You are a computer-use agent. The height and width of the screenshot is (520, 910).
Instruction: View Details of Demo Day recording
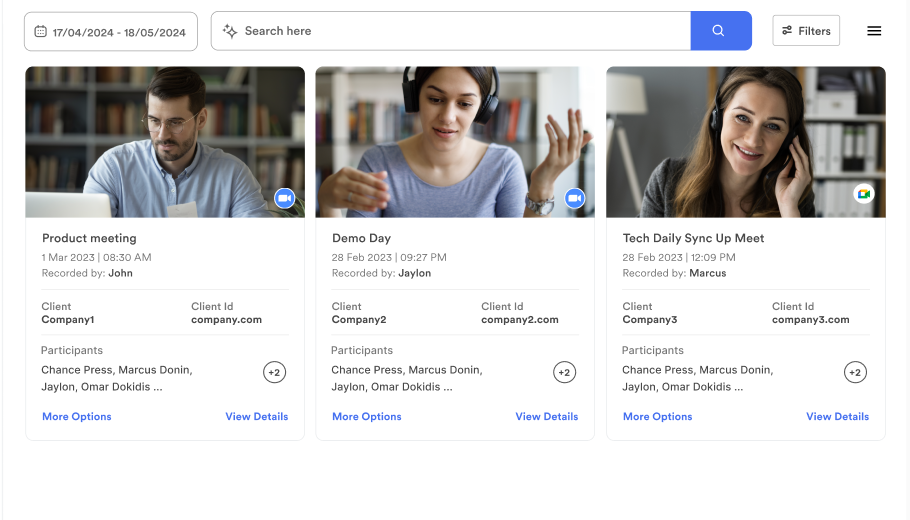click(547, 417)
